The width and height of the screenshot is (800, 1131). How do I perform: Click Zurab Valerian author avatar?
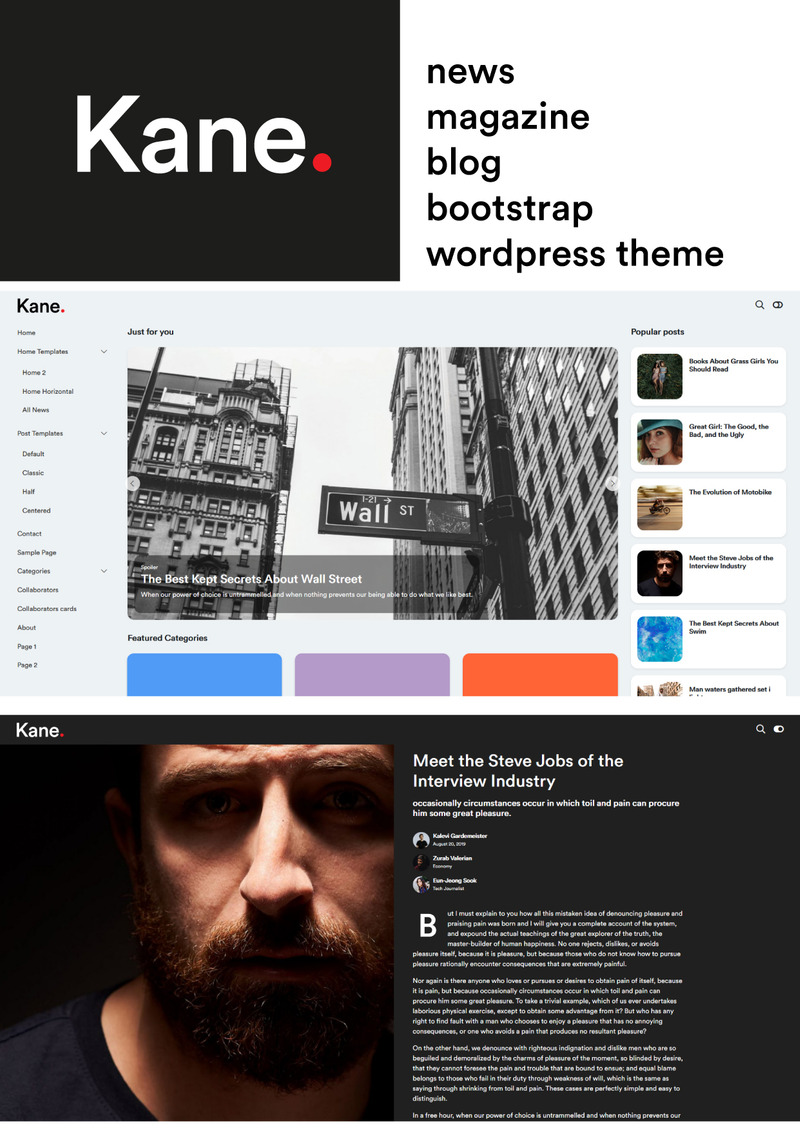click(421, 862)
